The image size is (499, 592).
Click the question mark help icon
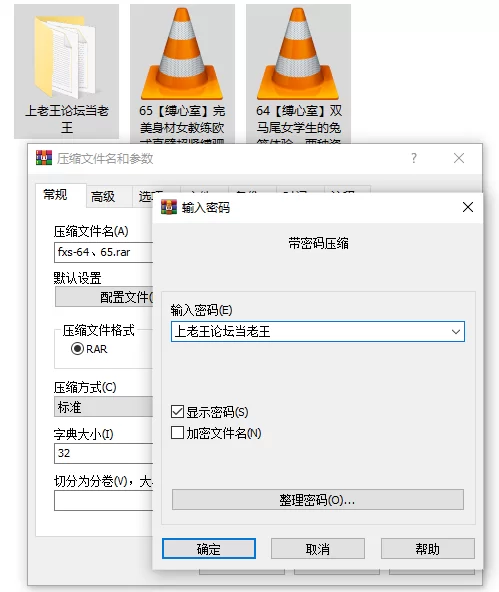pos(414,158)
